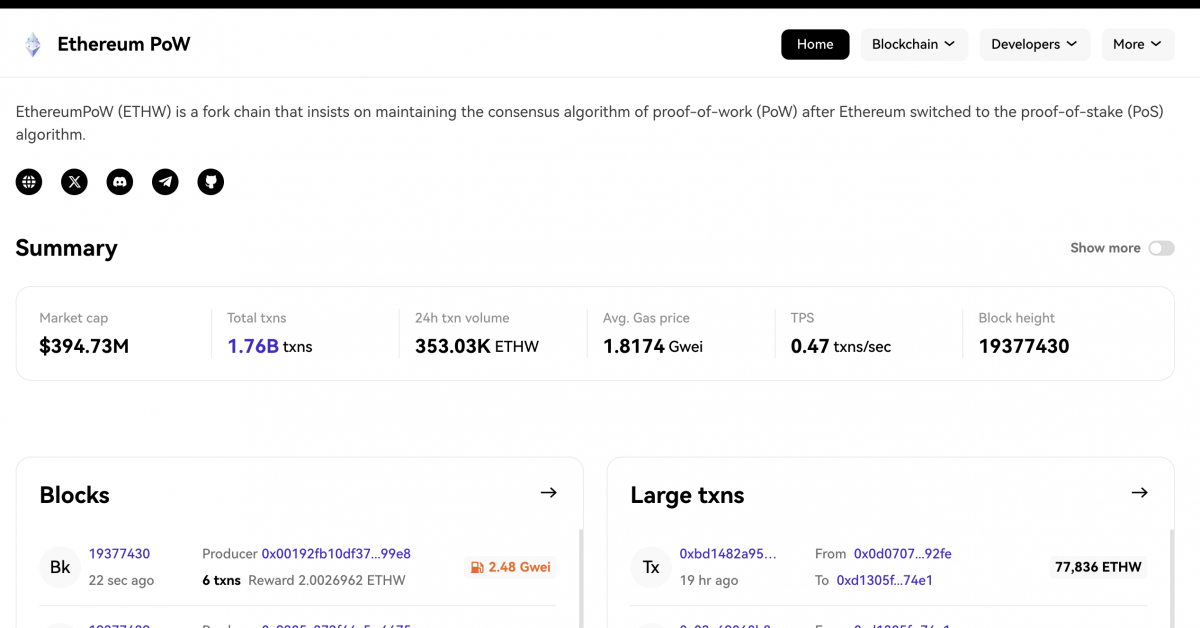Click the Tx icon beside transaction 0xbd1482a95

coord(650,566)
